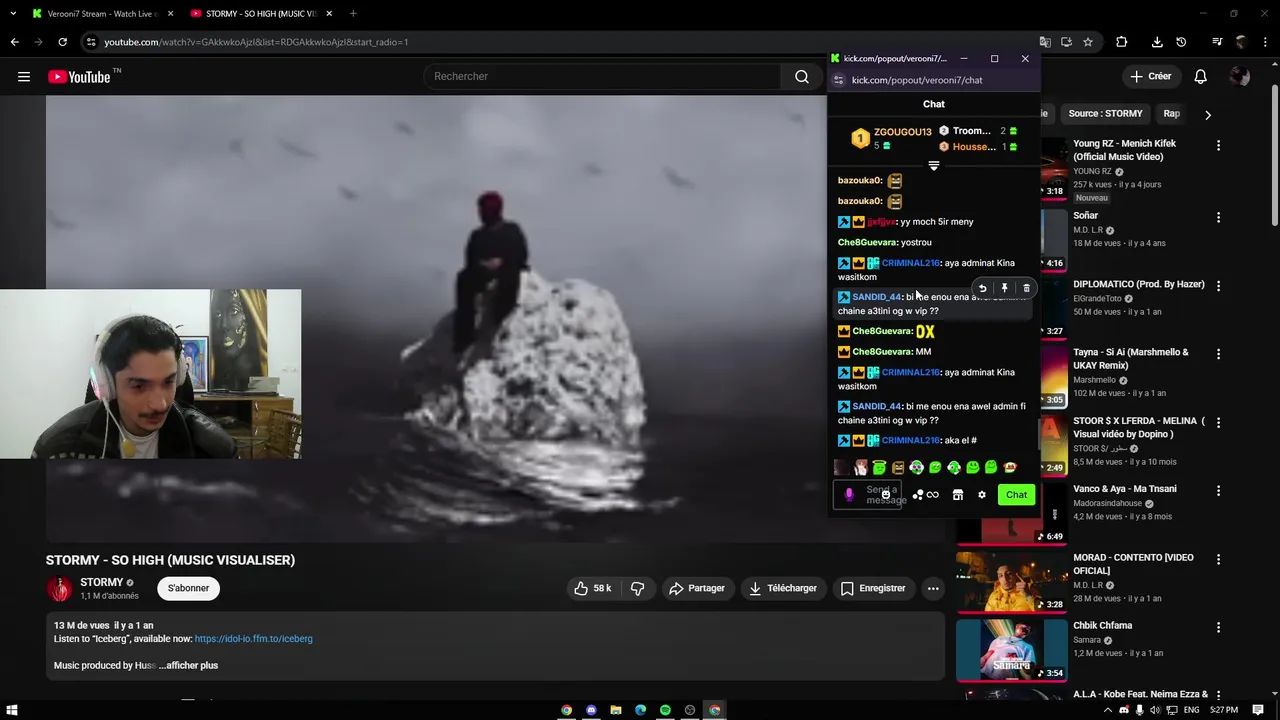This screenshot has height=720, width=1280.
Task: Open Windows Start menu
Action: click(x=12, y=710)
